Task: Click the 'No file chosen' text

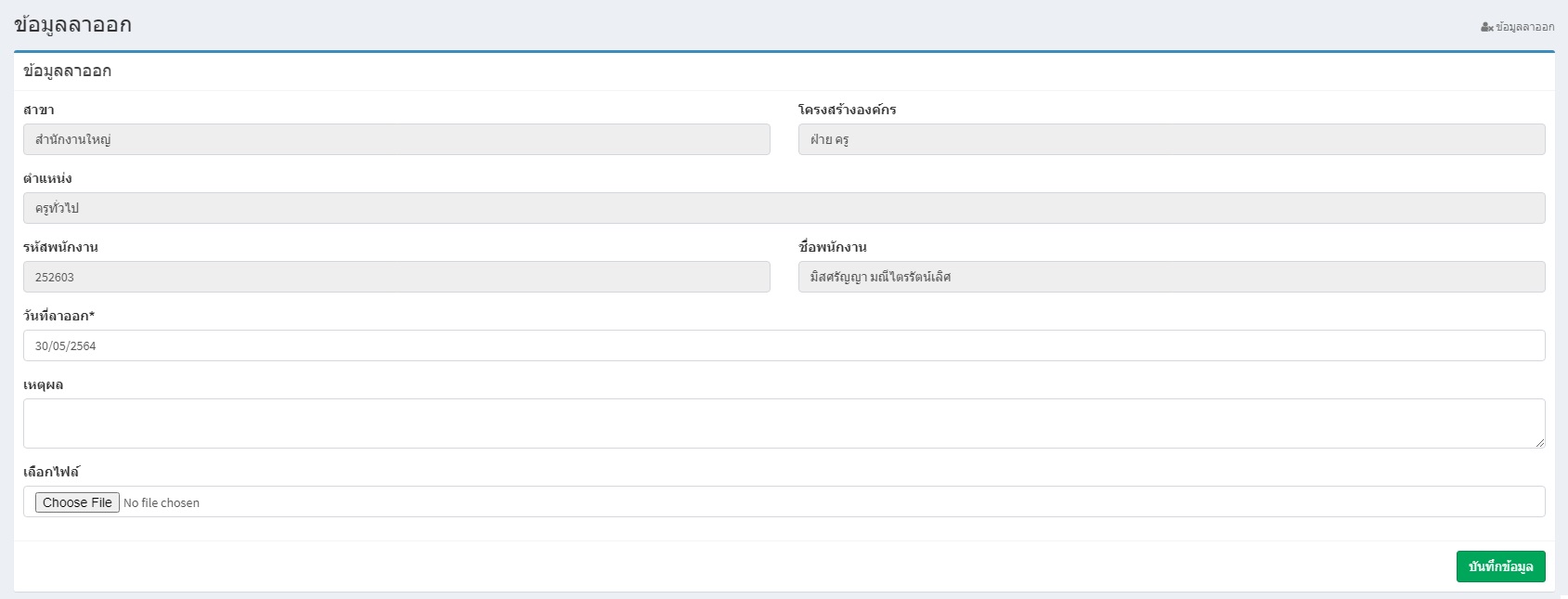Action: click(162, 502)
